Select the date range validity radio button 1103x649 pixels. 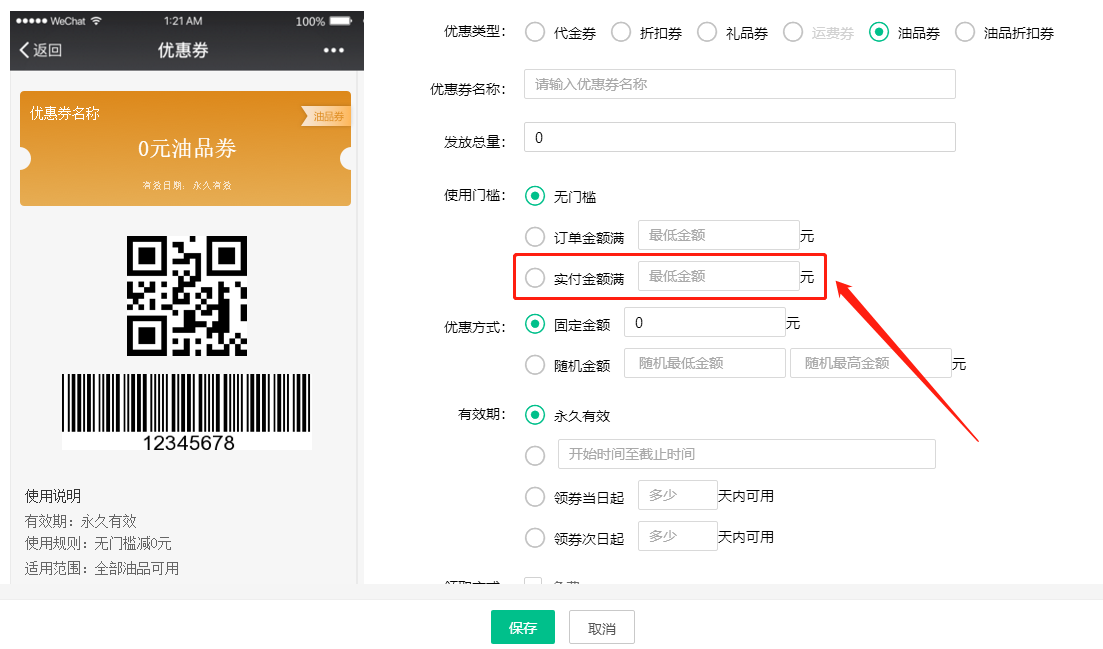tap(535, 456)
